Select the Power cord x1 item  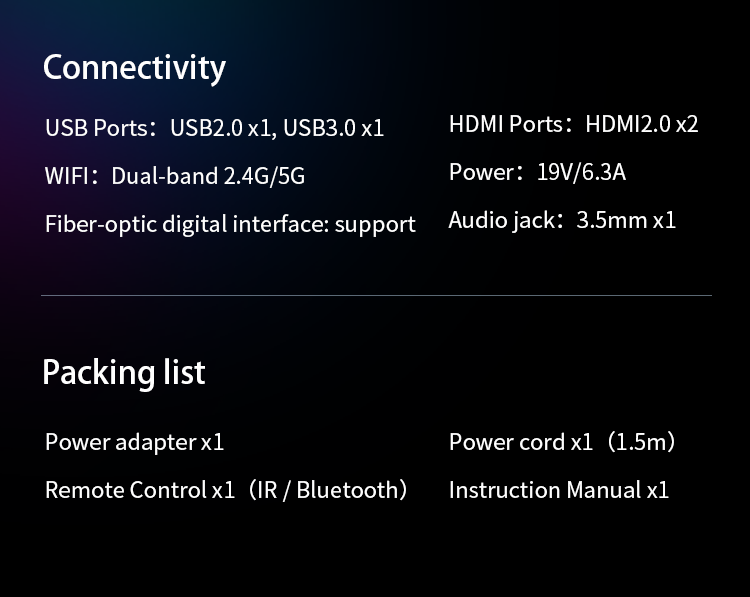pyautogui.click(x=521, y=442)
